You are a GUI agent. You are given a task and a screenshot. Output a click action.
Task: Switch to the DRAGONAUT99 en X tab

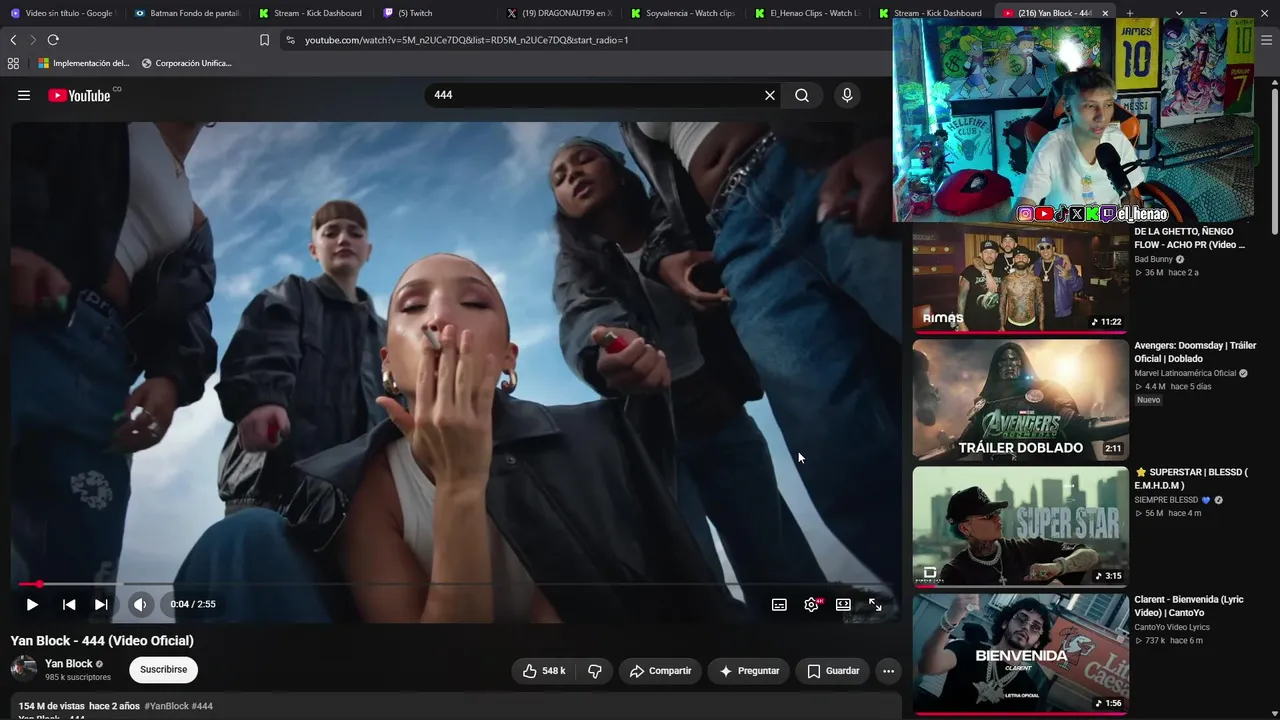pyautogui.click(x=559, y=13)
